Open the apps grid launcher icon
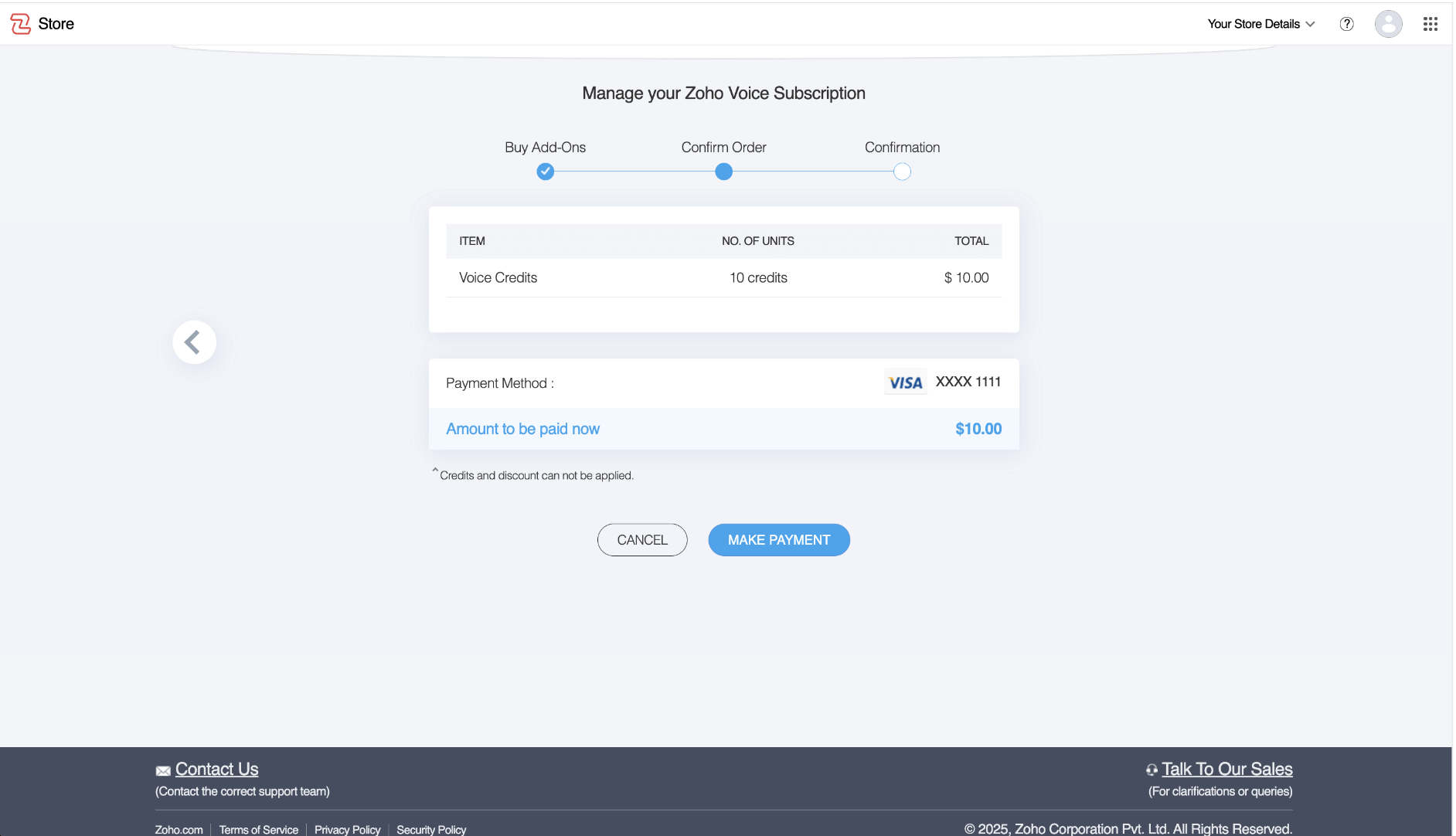 point(1430,24)
